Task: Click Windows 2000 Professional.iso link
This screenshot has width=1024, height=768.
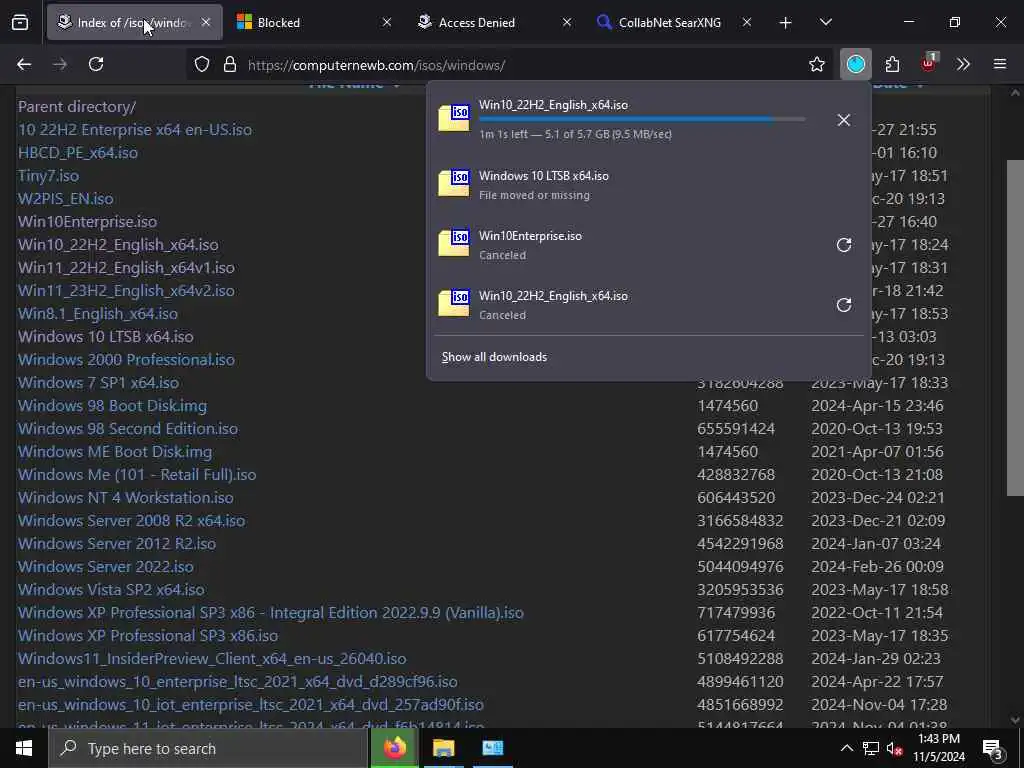Action: pyautogui.click(x=126, y=360)
